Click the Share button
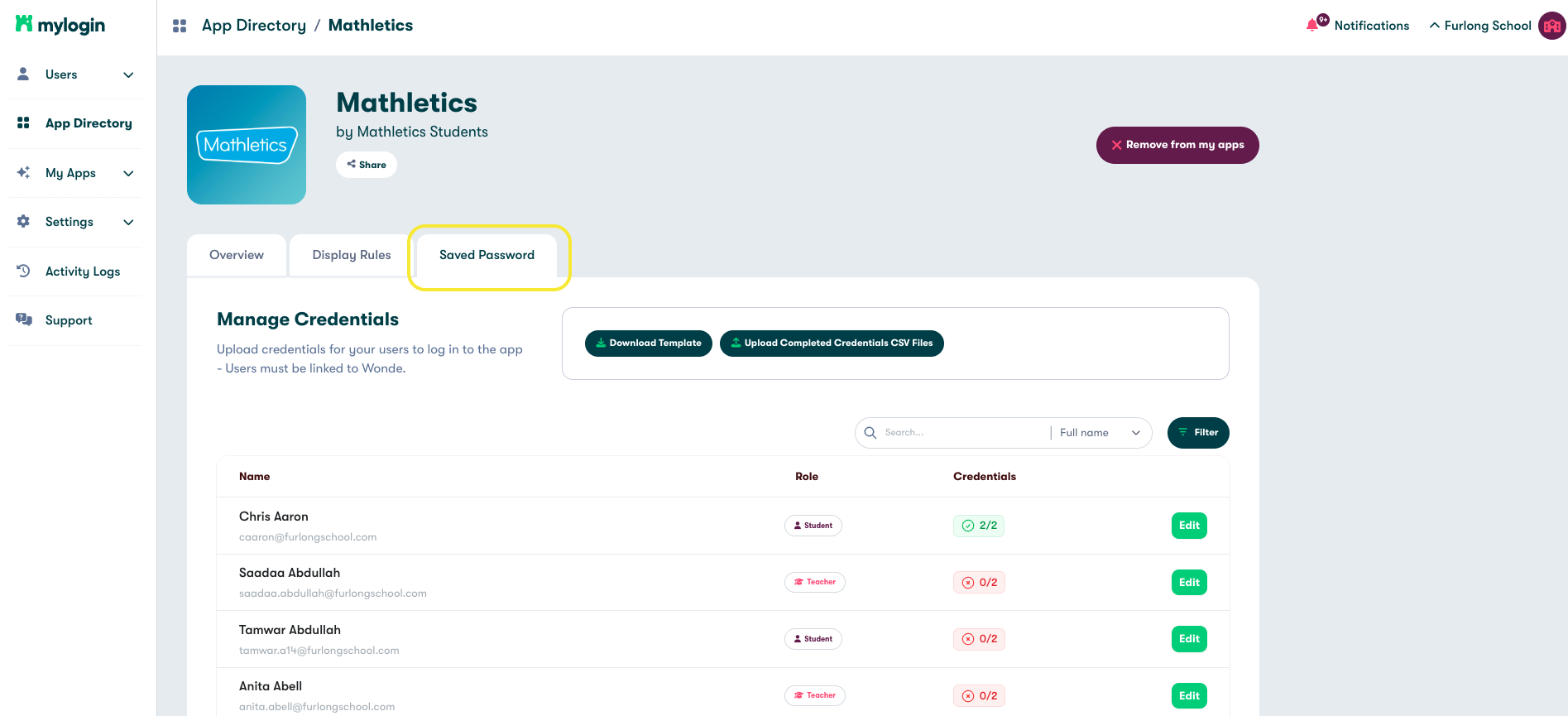The image size is (1568, 716). coord(367,165)
